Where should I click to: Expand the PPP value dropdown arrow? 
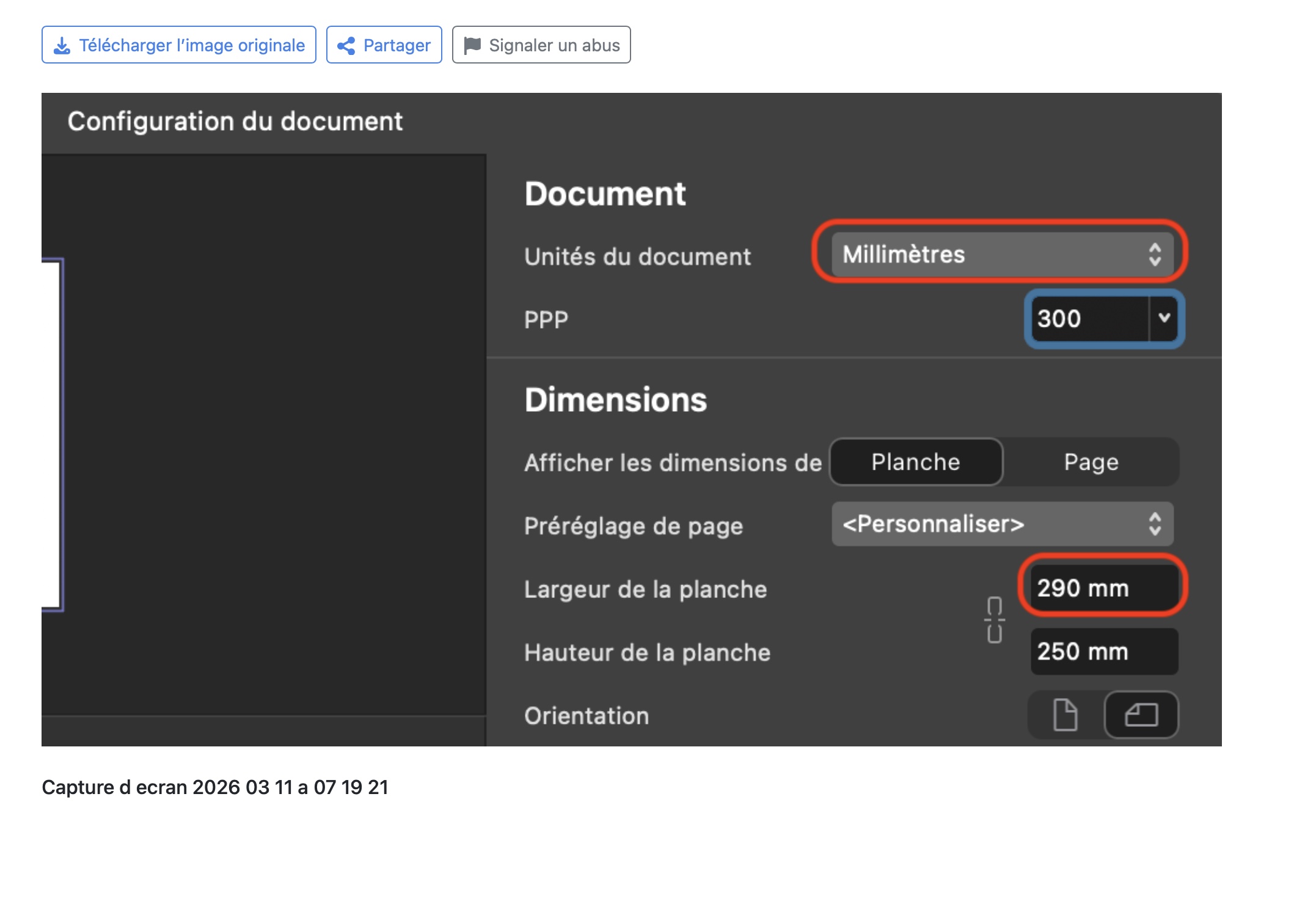click(x=1164, y=318)
